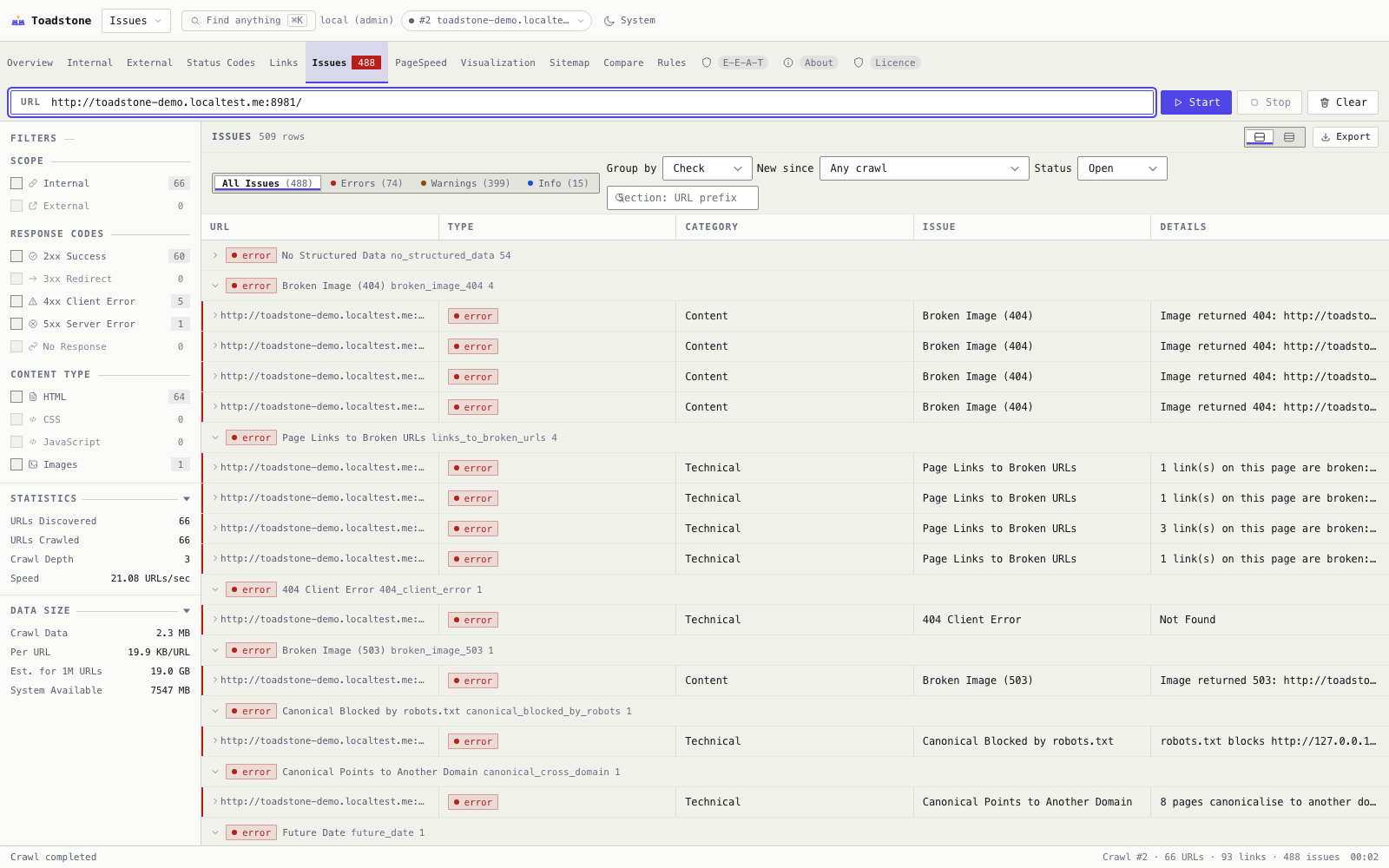Image resolution: width=1389 pixels, height=868 pixels.
Task: Collapse the Statistics section arrow
Action: [x=187, y=499]
